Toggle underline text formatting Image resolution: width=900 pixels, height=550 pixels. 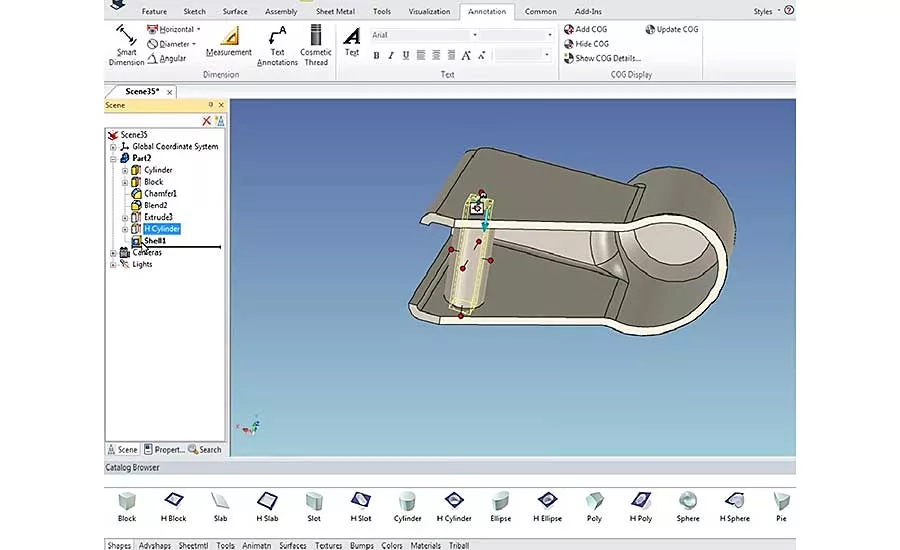click(x=406, y=55)
